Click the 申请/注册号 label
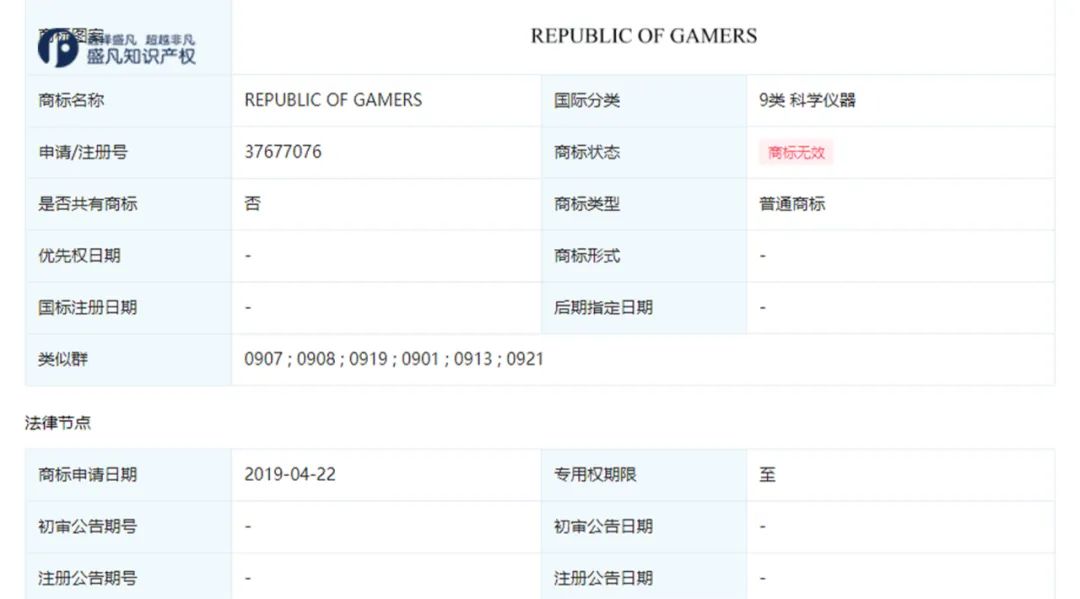Viewport: 1080px width, 599px height. [x=83, y=152]
